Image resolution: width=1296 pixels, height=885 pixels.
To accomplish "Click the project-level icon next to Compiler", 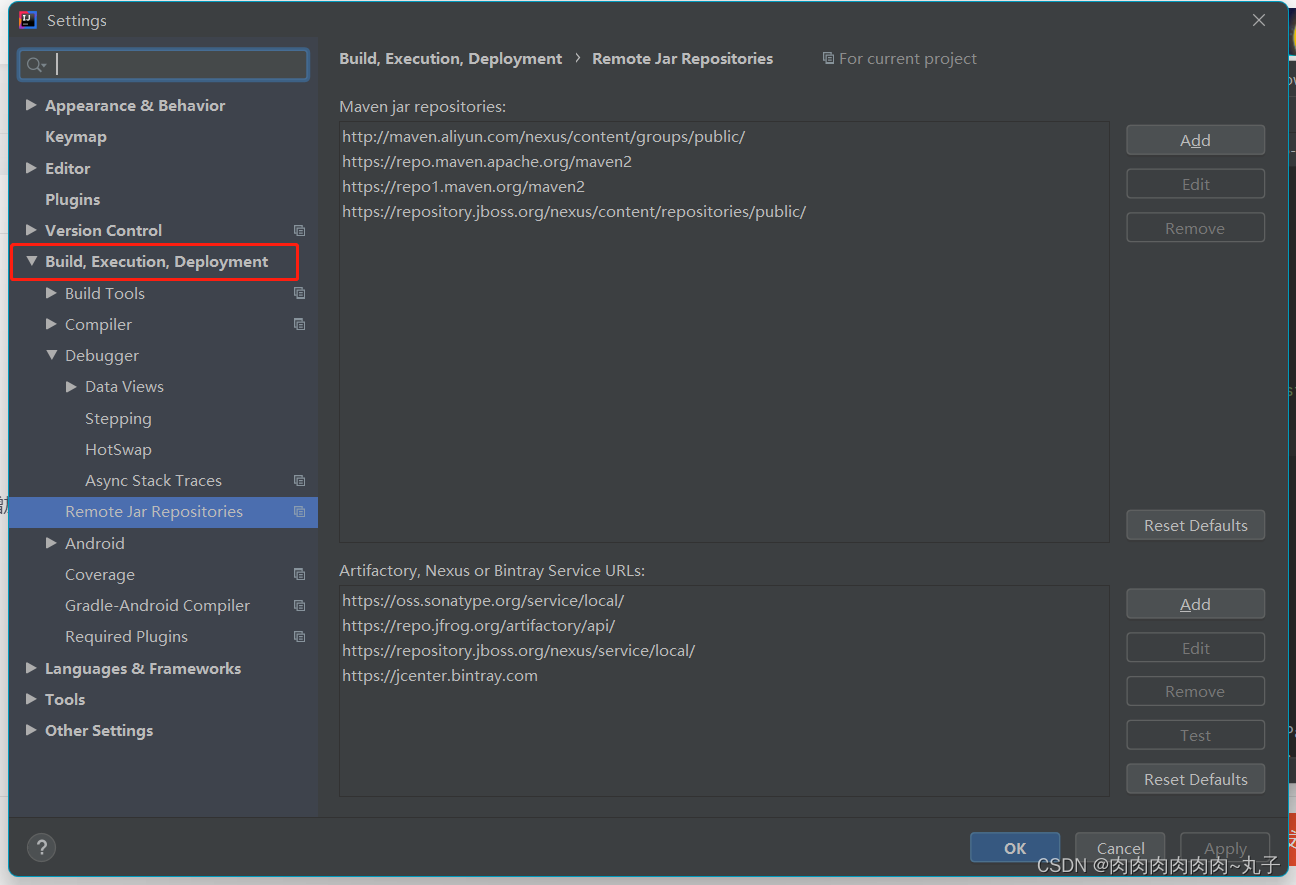I will (x=299, y=325).
